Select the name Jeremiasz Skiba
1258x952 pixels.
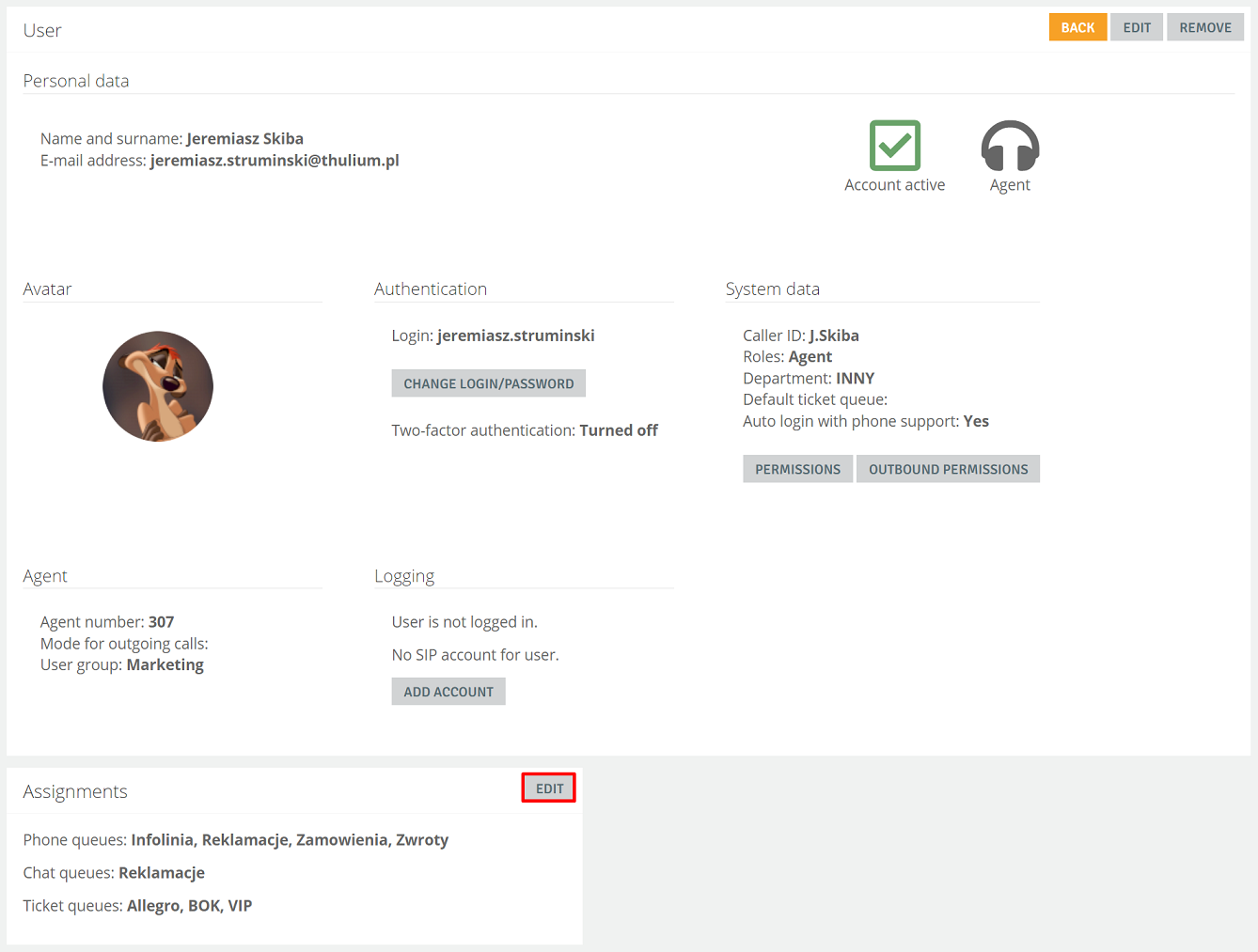point(244,139)
